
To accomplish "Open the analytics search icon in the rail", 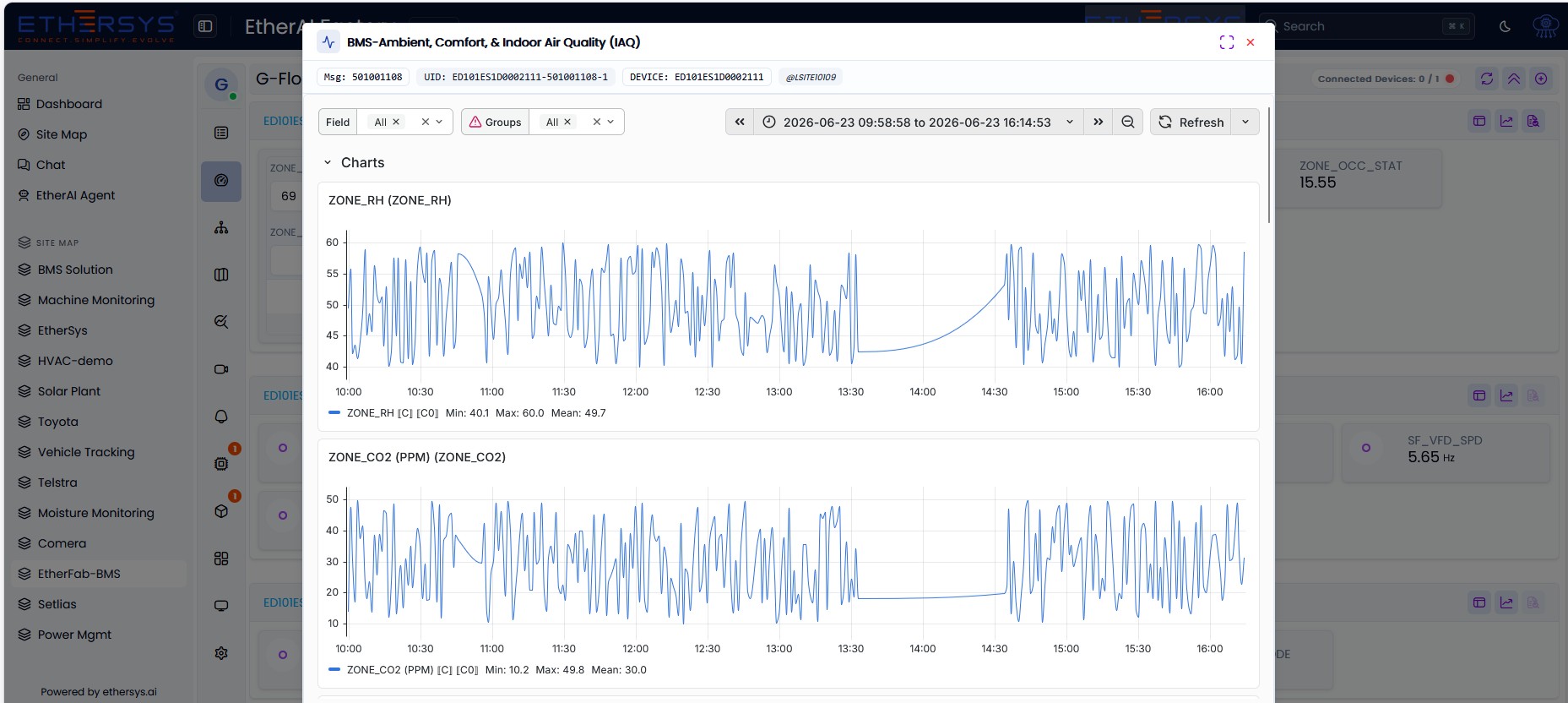I will pos(221,322).
